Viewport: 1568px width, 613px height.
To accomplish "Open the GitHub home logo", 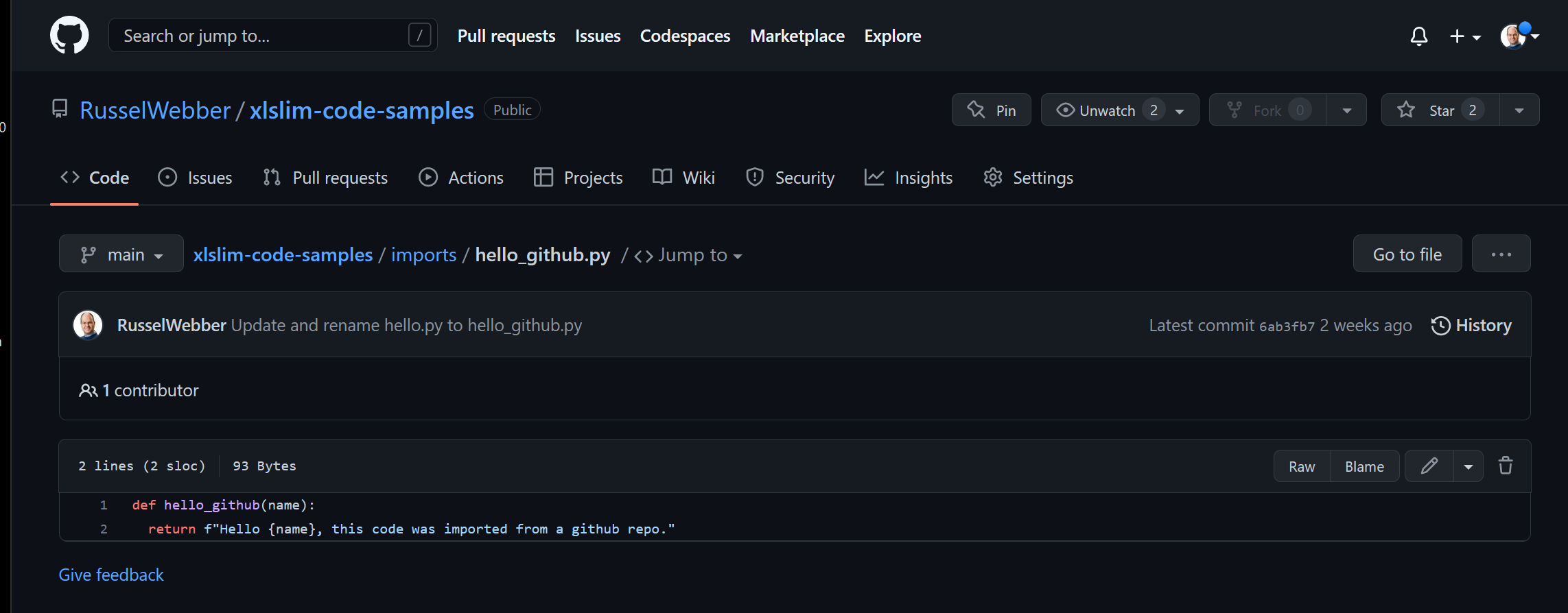I will point(69,35).
